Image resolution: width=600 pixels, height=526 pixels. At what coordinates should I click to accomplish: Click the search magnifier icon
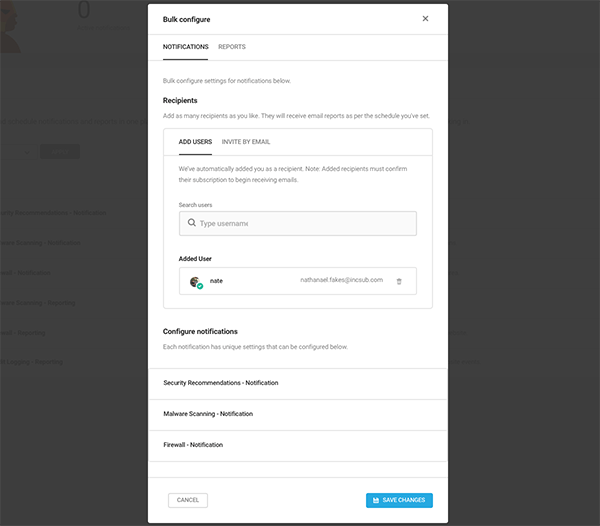click(192, 223)
